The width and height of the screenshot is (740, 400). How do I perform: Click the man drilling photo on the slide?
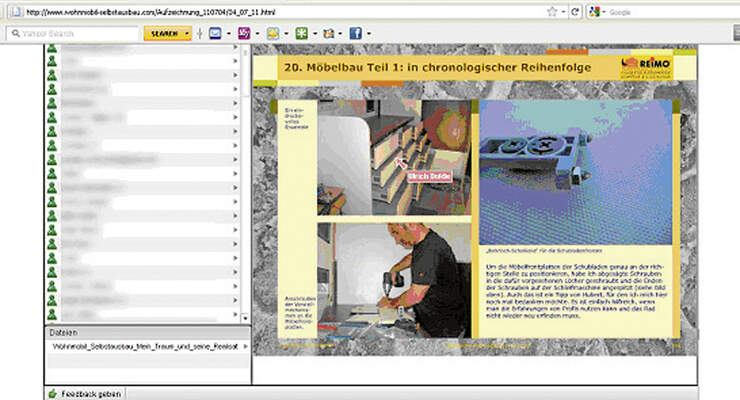[x=394, y=281]
